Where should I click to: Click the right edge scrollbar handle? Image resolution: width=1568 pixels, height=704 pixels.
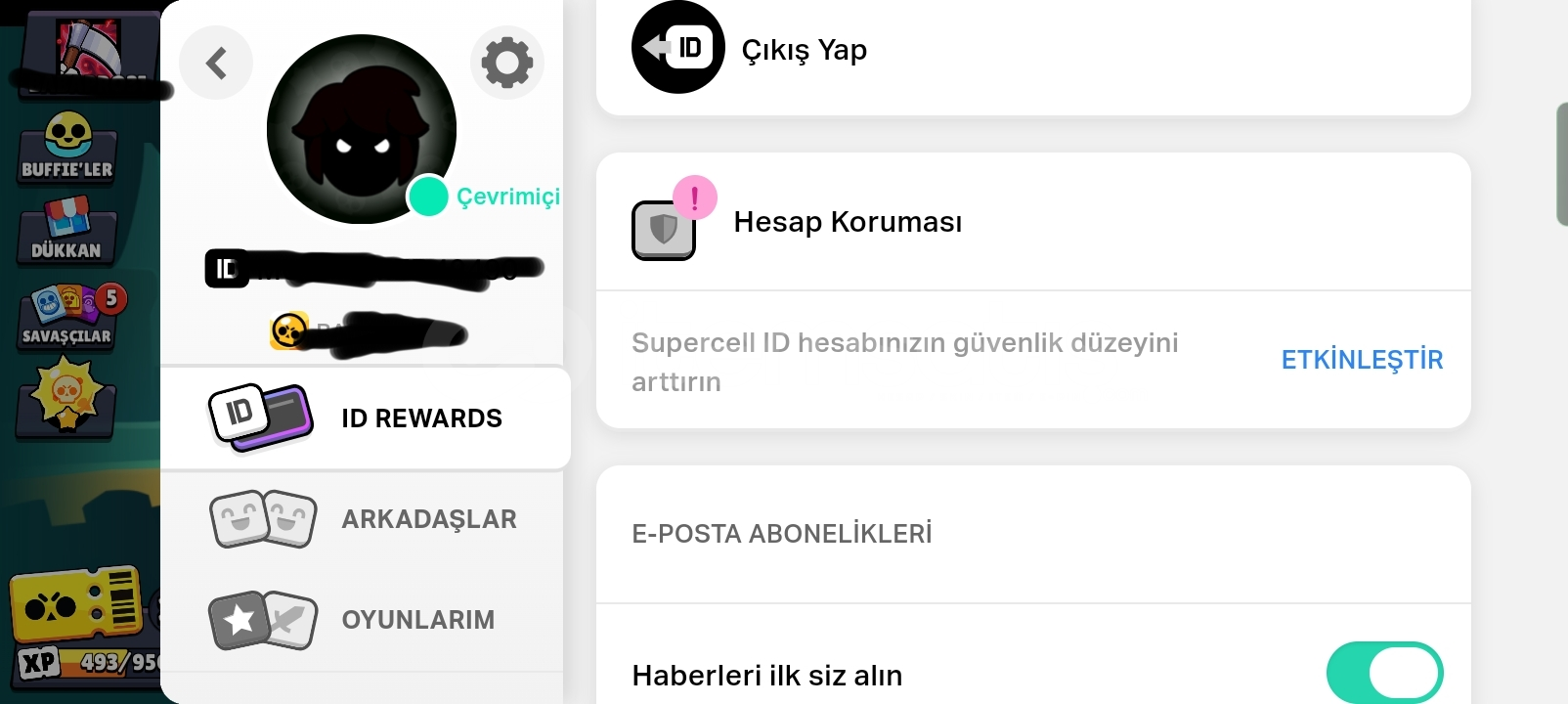click(x=1561, y=164)
